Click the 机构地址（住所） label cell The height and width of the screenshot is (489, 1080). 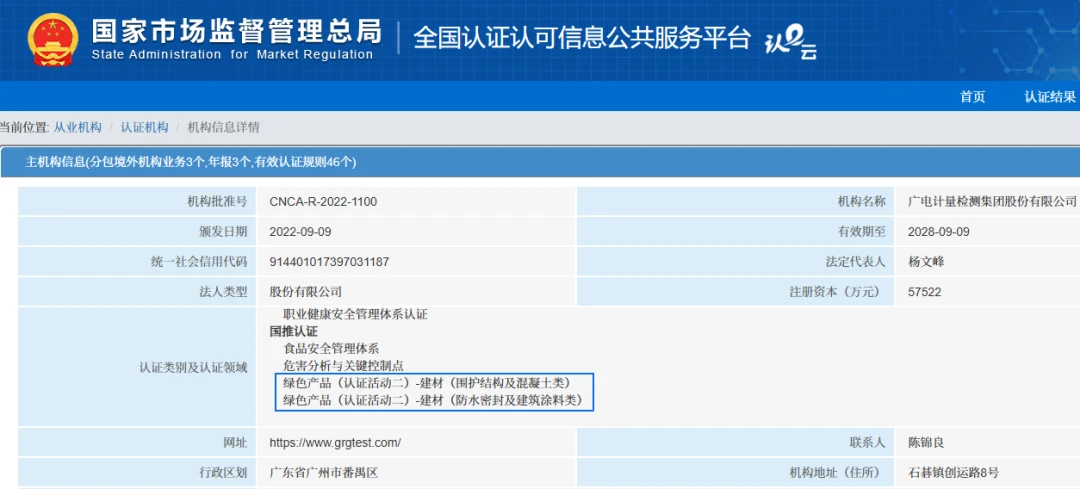click(x=738, y=473)
